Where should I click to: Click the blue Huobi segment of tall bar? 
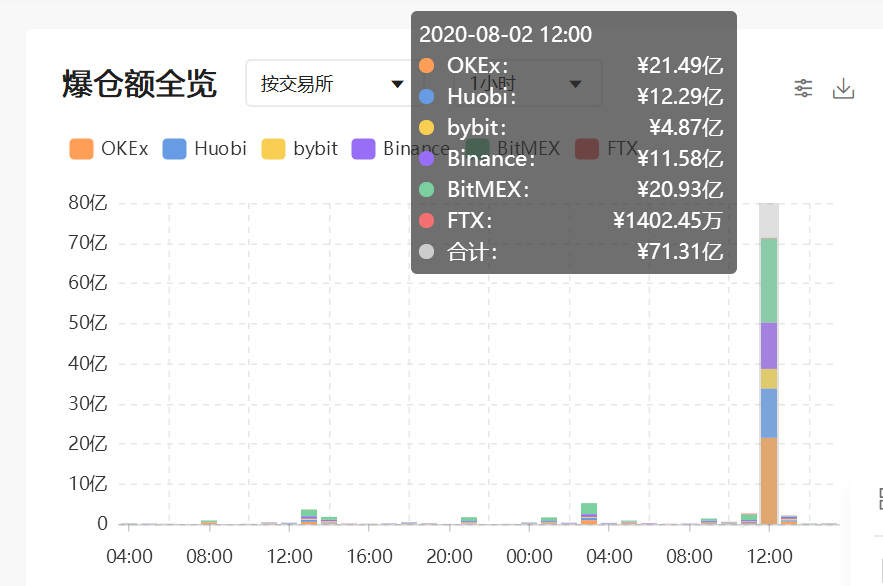click(769, 413)
